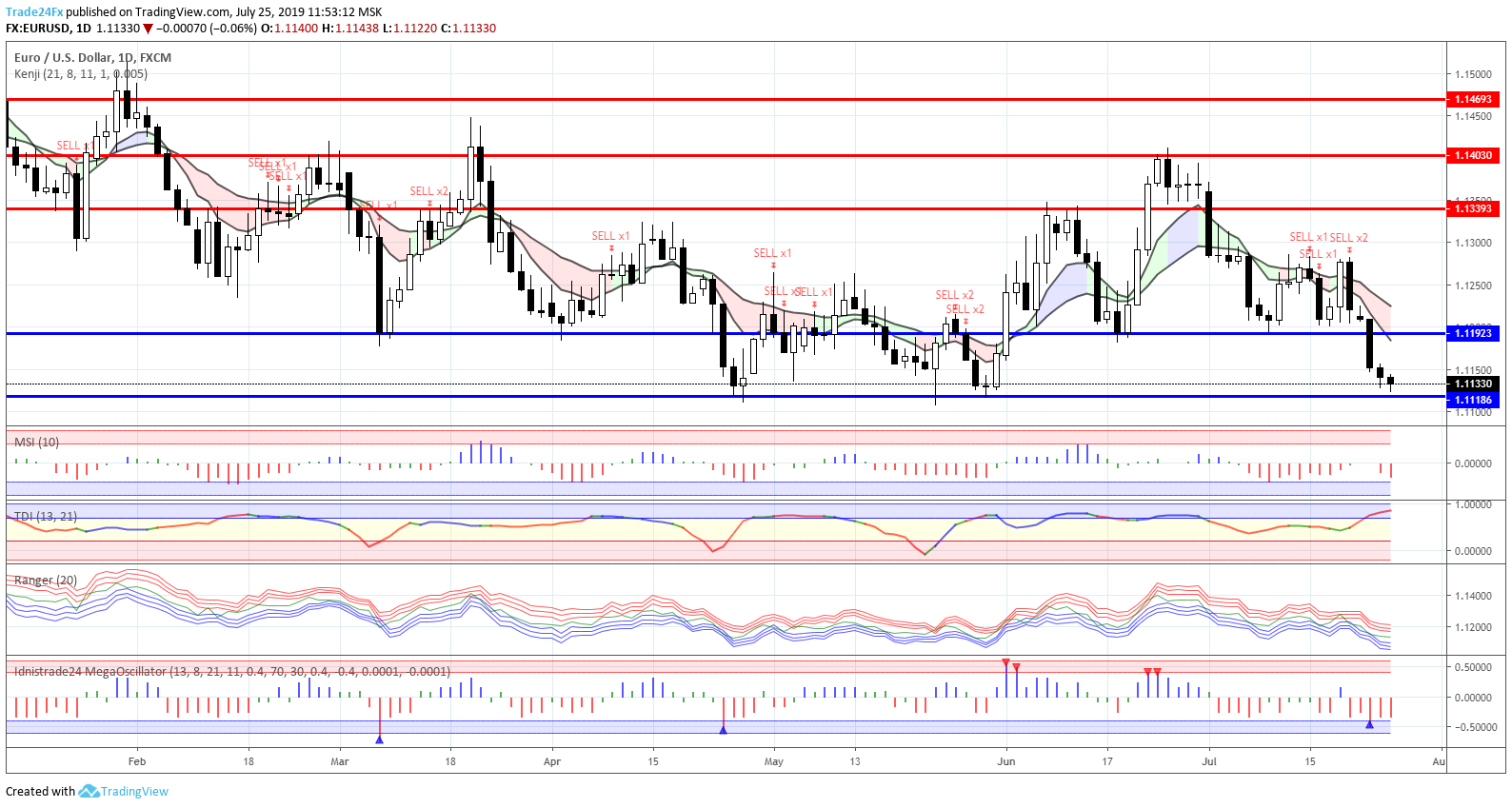Select the 1.14693 red price label
1512x808 pixels.
point(1473,99)
